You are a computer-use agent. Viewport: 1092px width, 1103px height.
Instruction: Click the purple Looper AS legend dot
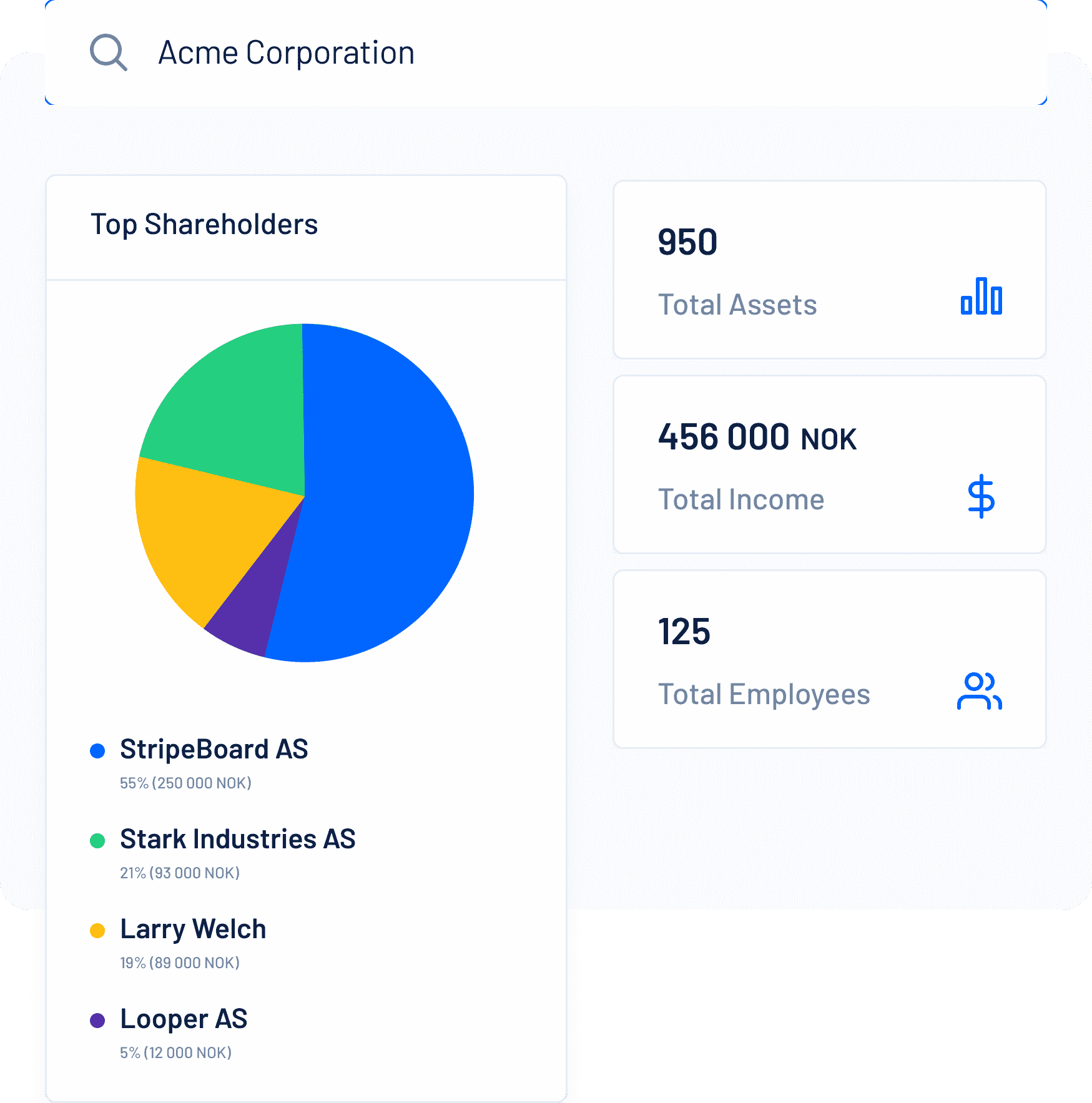coord(97,1020)
